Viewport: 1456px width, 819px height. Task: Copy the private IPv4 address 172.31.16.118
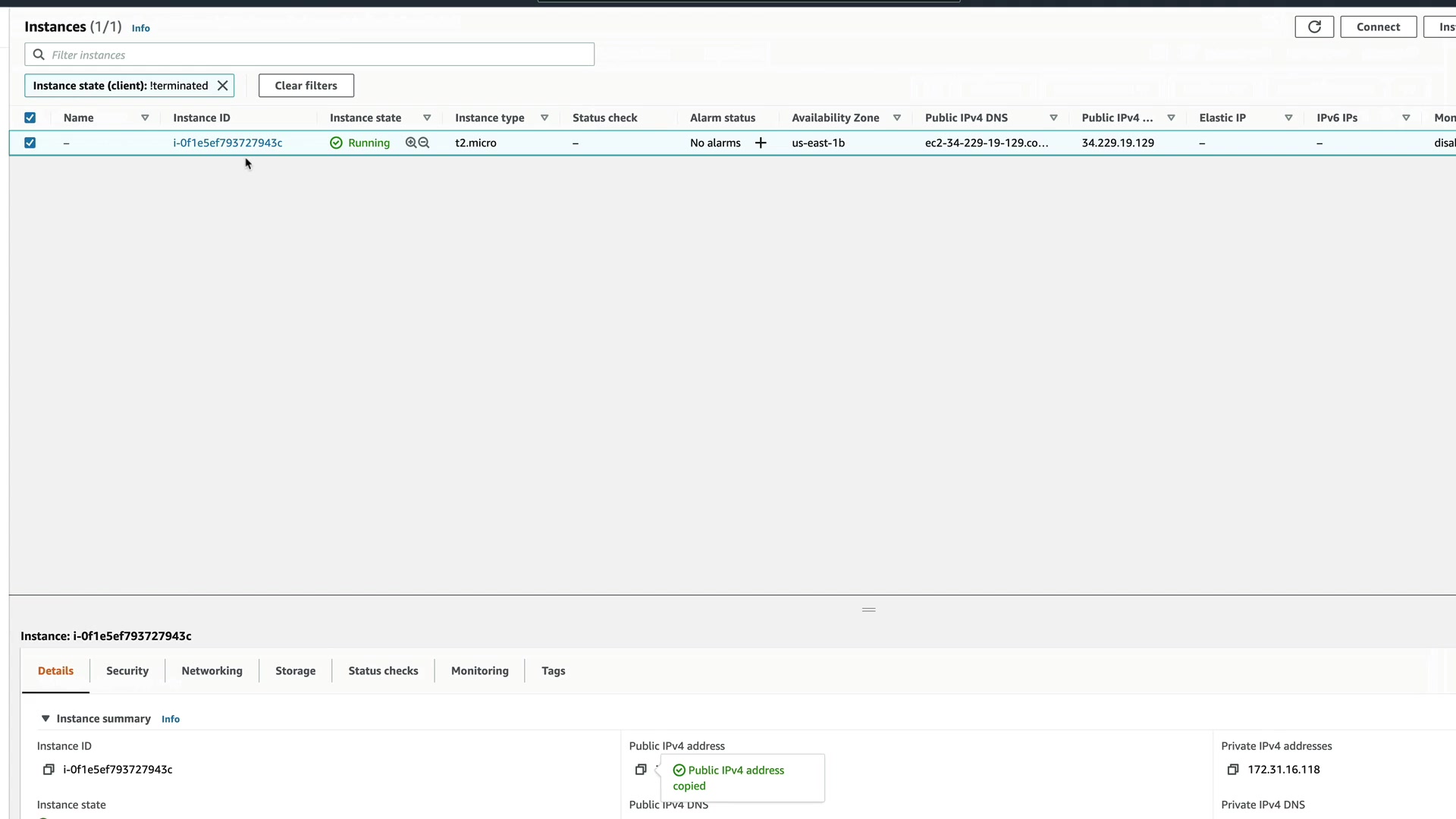(x=1233, y=770)
